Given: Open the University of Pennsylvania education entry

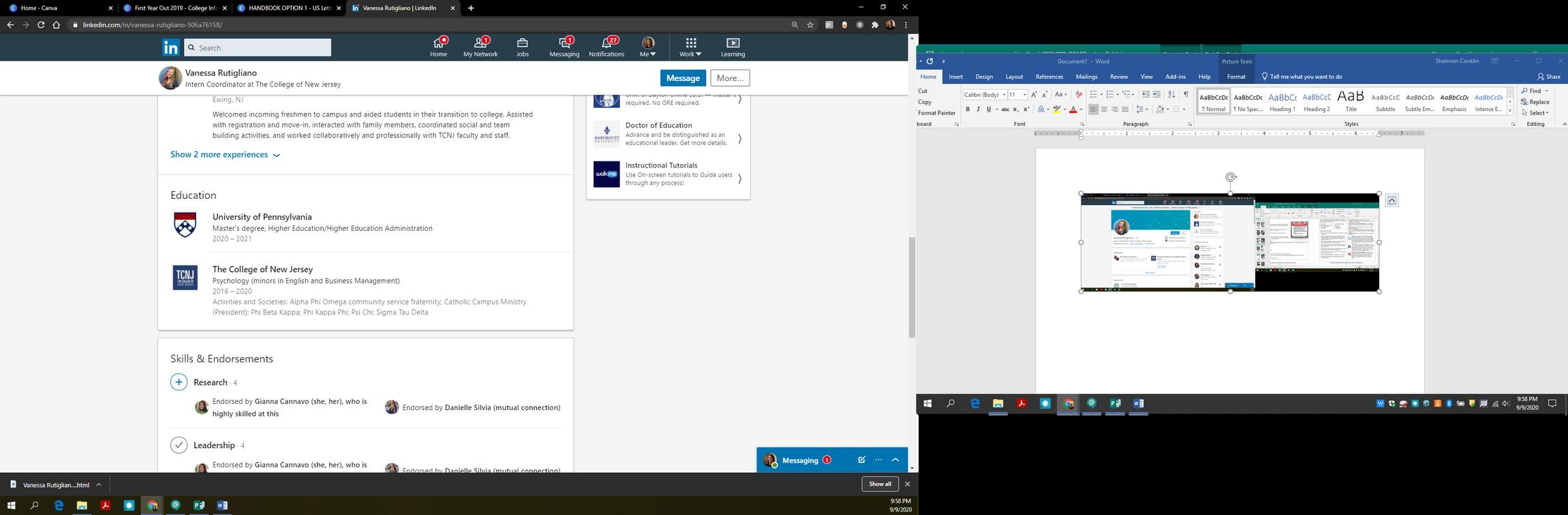Looking at the screenshot, I should tap(262, 217).
